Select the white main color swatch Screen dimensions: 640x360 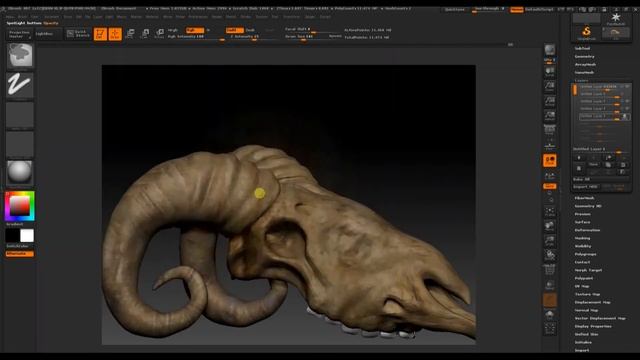[27, 236]
